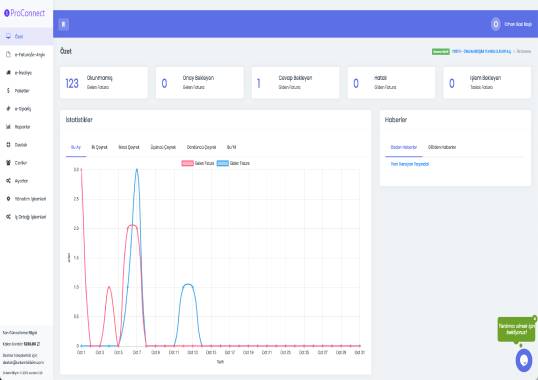
Task: Toggle the pink Gelen Fatura legend swatch
Action: (187, 164)
